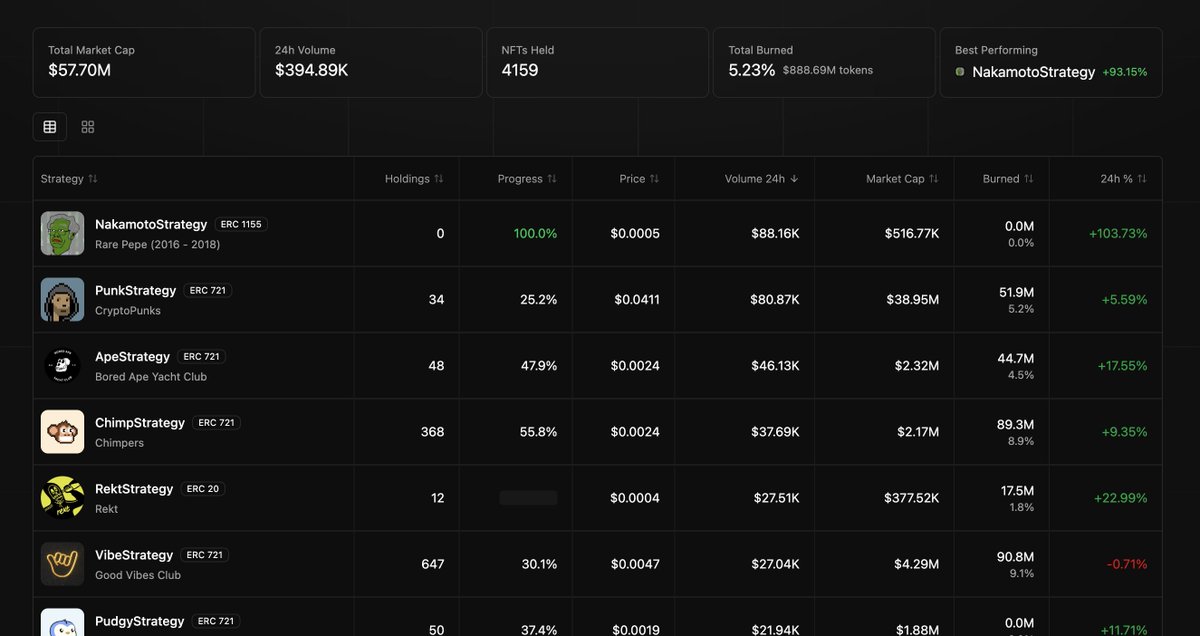Click the ChimpStrategy name
Image resolution: width=1200 pixels, height=636 pixels.
[140, 422]
